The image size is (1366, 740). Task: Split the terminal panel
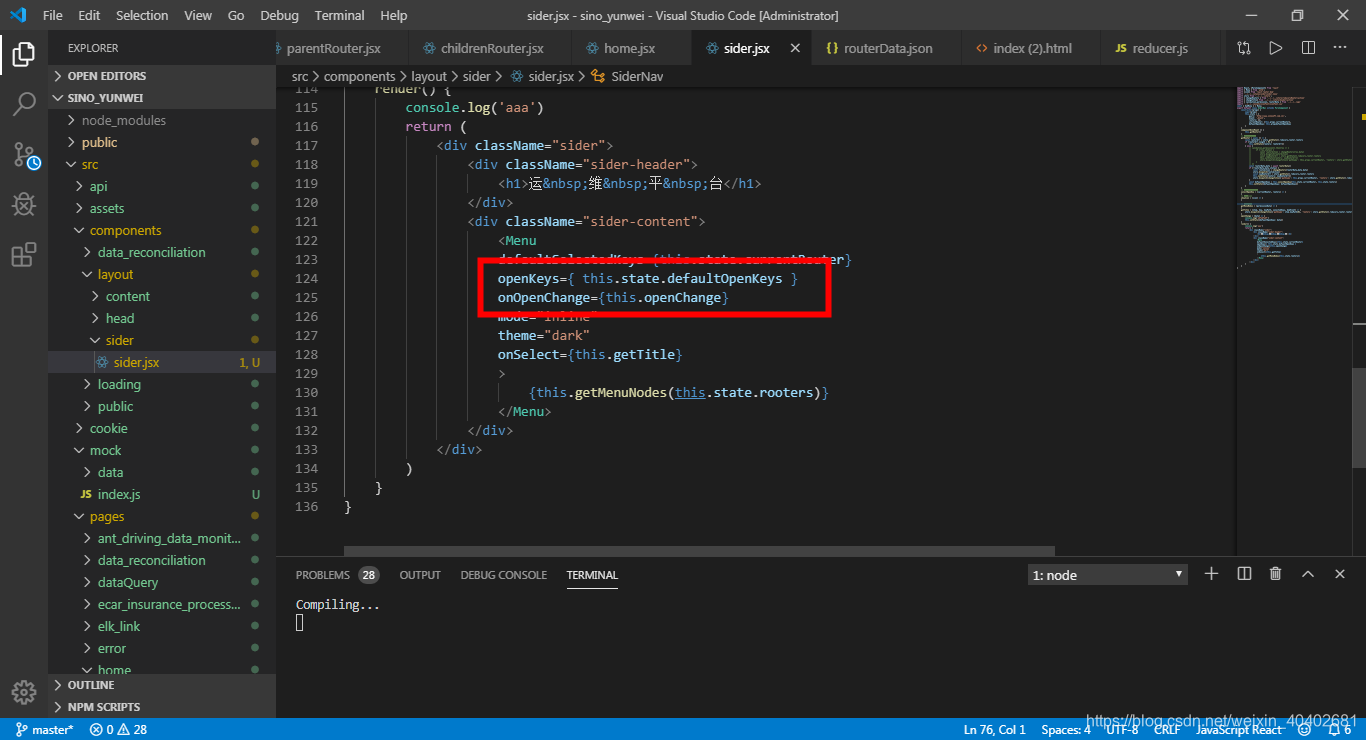(x=1244, y=574)
